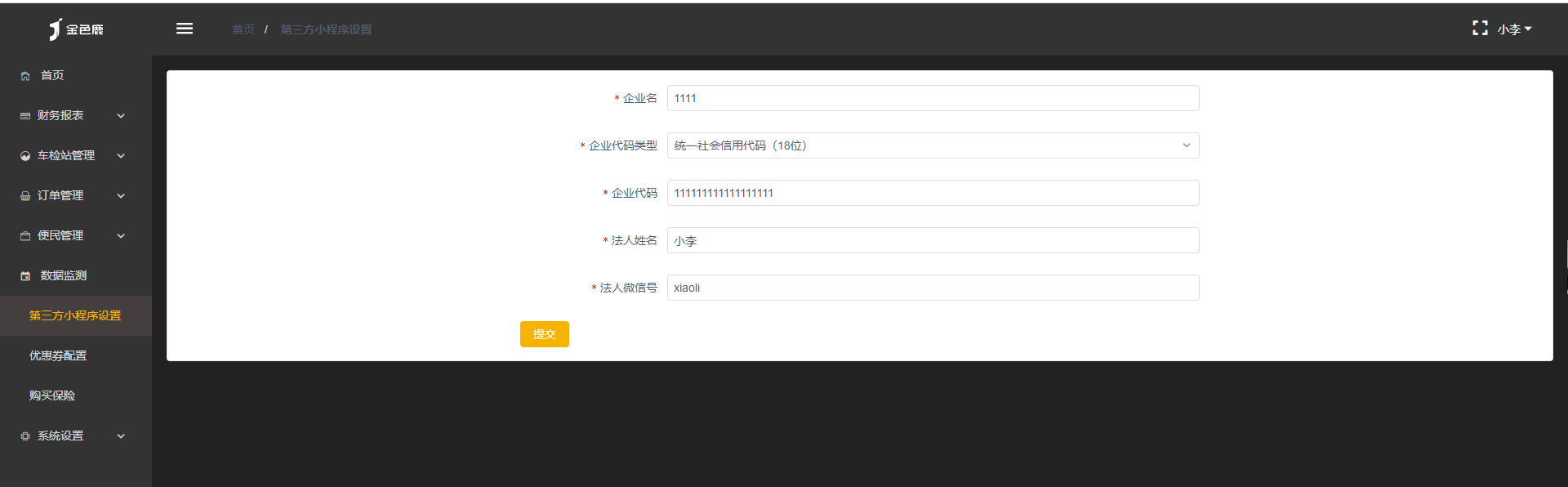Click the home icon beside 首页
This screenshot has width=1568, height=487.
pos(25,76)
